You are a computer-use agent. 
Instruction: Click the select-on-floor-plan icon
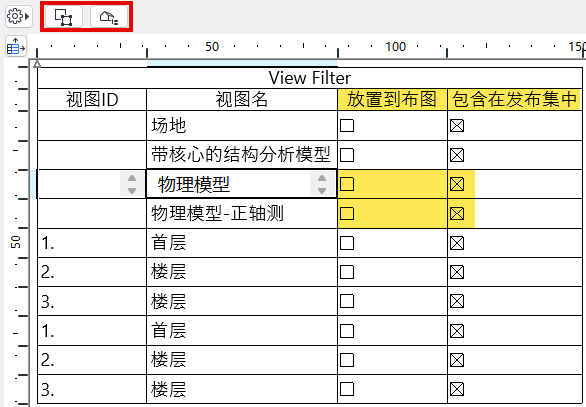tap(64, 17)
